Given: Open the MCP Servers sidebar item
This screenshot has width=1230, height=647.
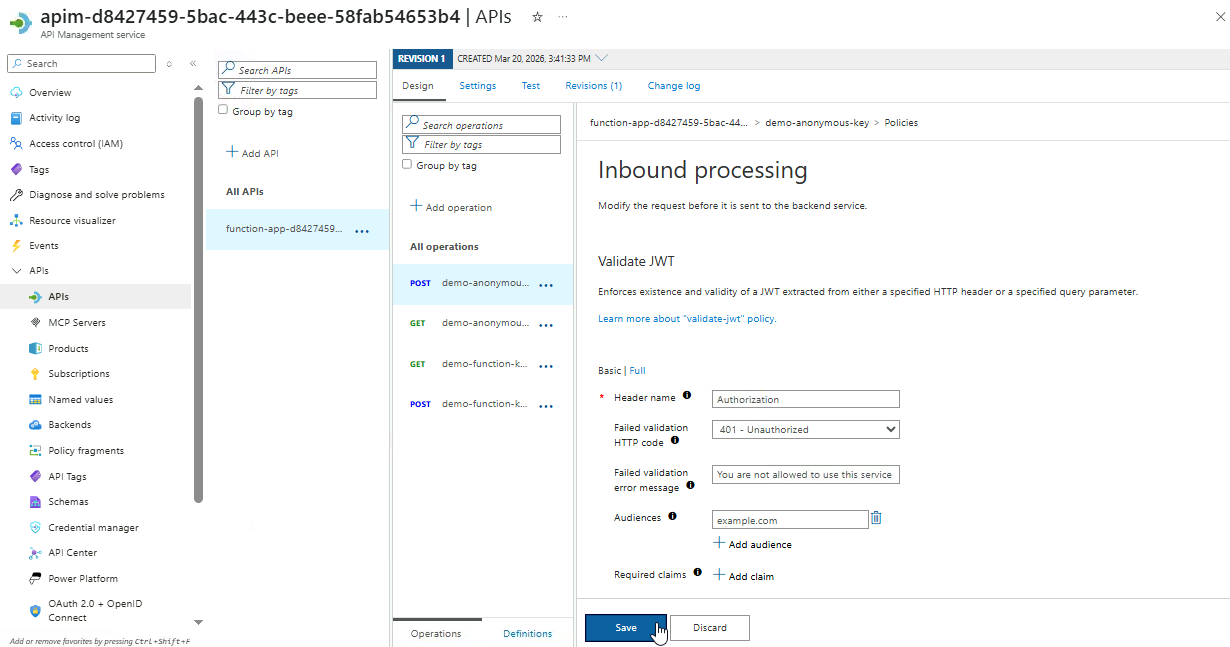Looking at the screenshot, I should pos(76,323).
